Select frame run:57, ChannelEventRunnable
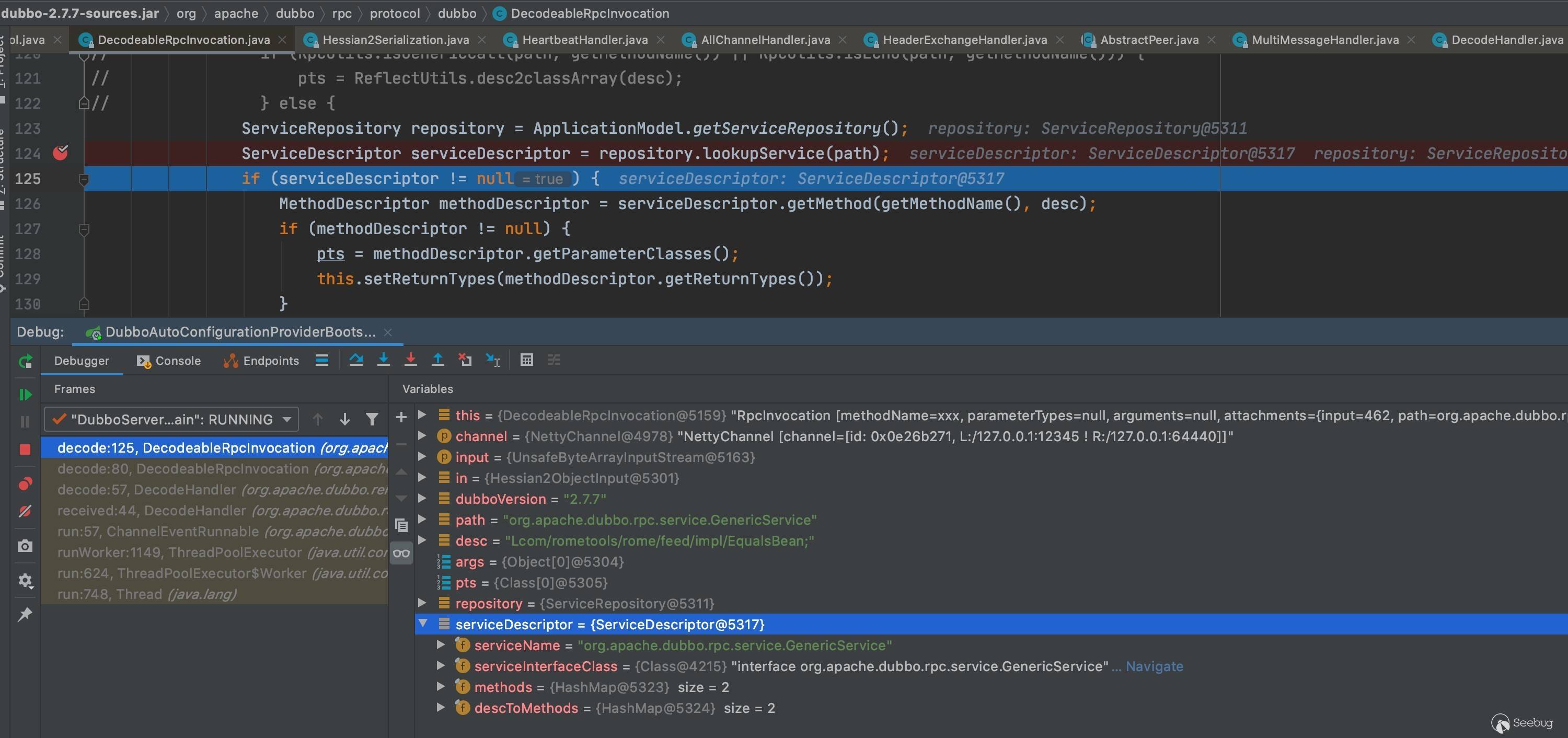Viewport: 1568px width, 738px height. coord(214,532)
